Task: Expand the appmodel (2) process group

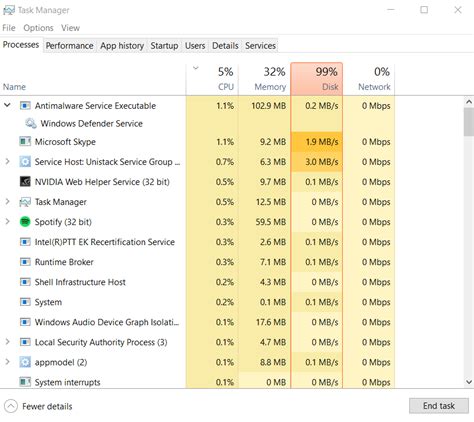Action: (7, 362)
